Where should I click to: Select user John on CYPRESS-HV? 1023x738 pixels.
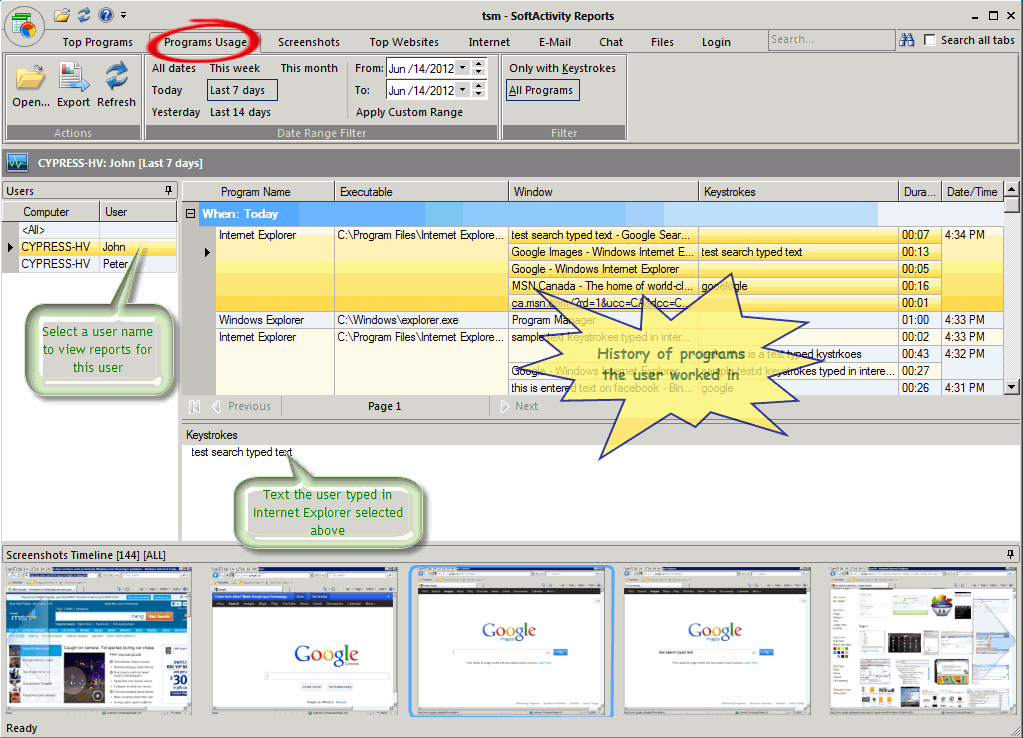pyautogui.click(x=89, y=247)
